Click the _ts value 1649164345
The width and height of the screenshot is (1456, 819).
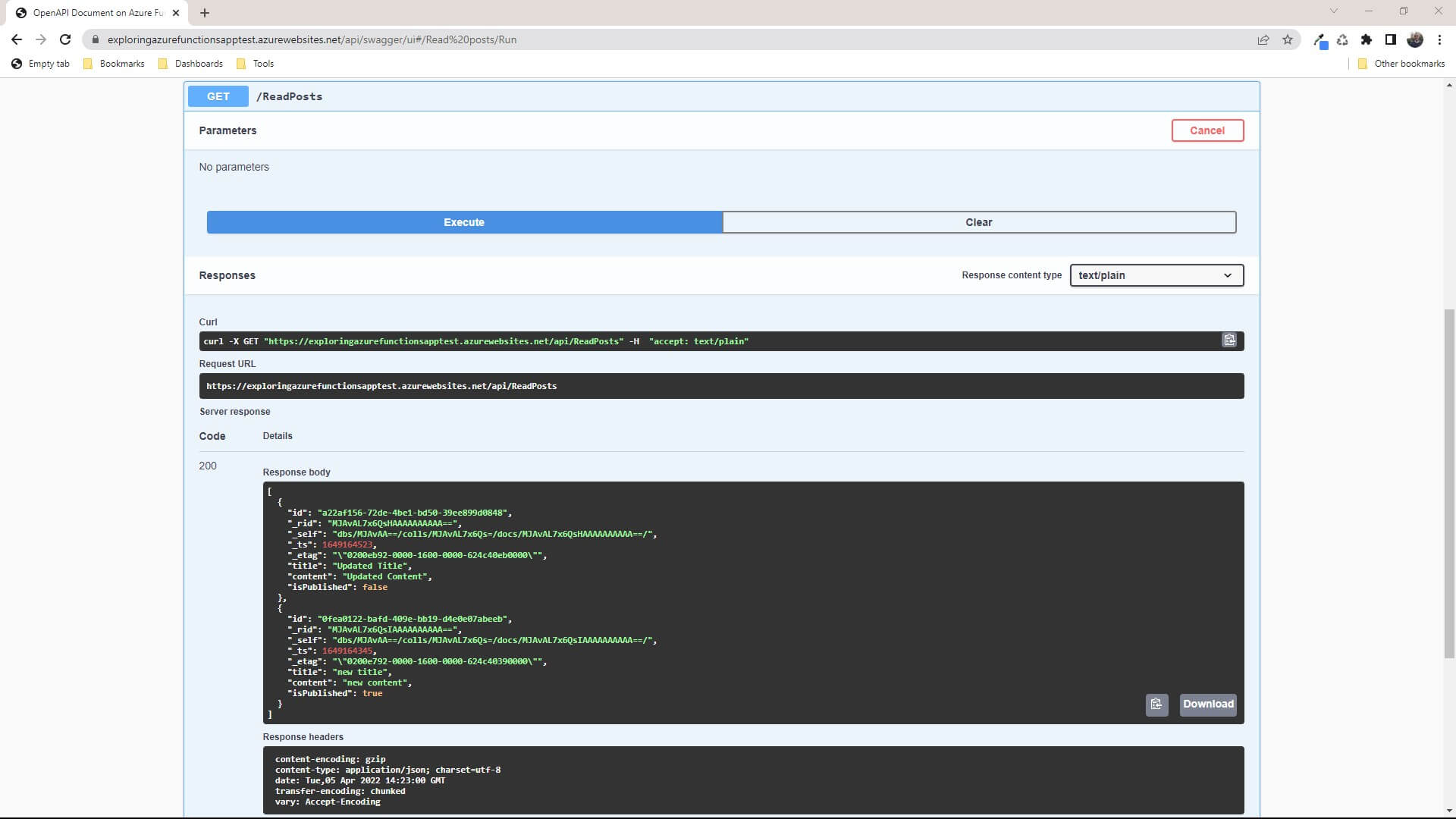348,651
